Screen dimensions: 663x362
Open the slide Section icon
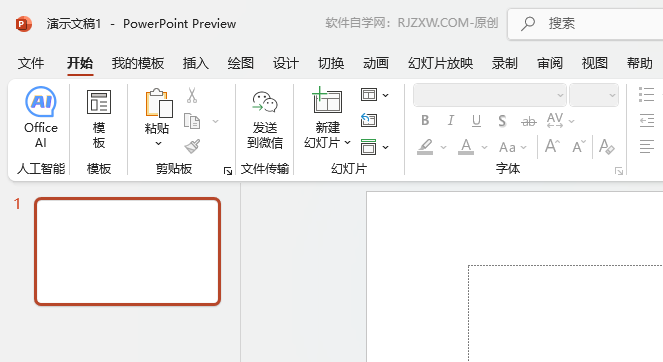(368, 147)
